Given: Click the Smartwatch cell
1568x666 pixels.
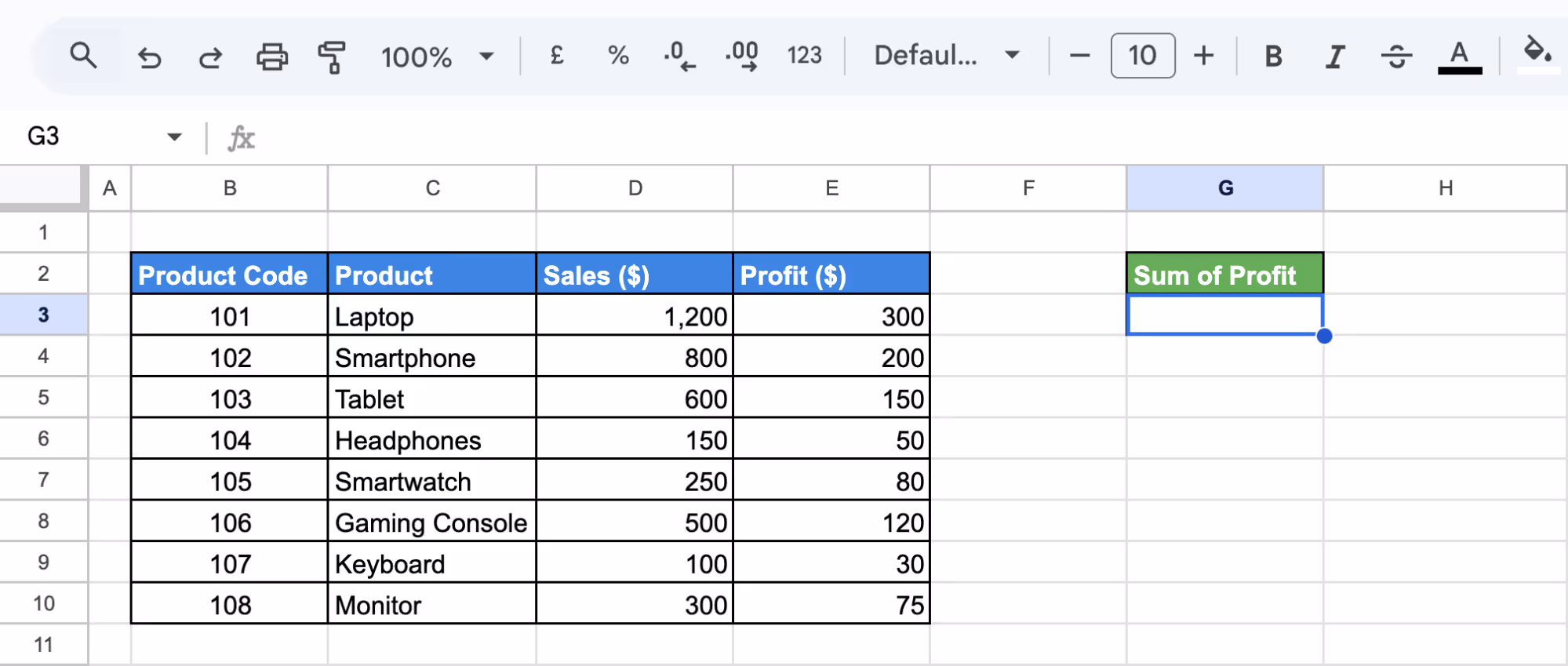Looking at the screenshot, I should (432, 480).
